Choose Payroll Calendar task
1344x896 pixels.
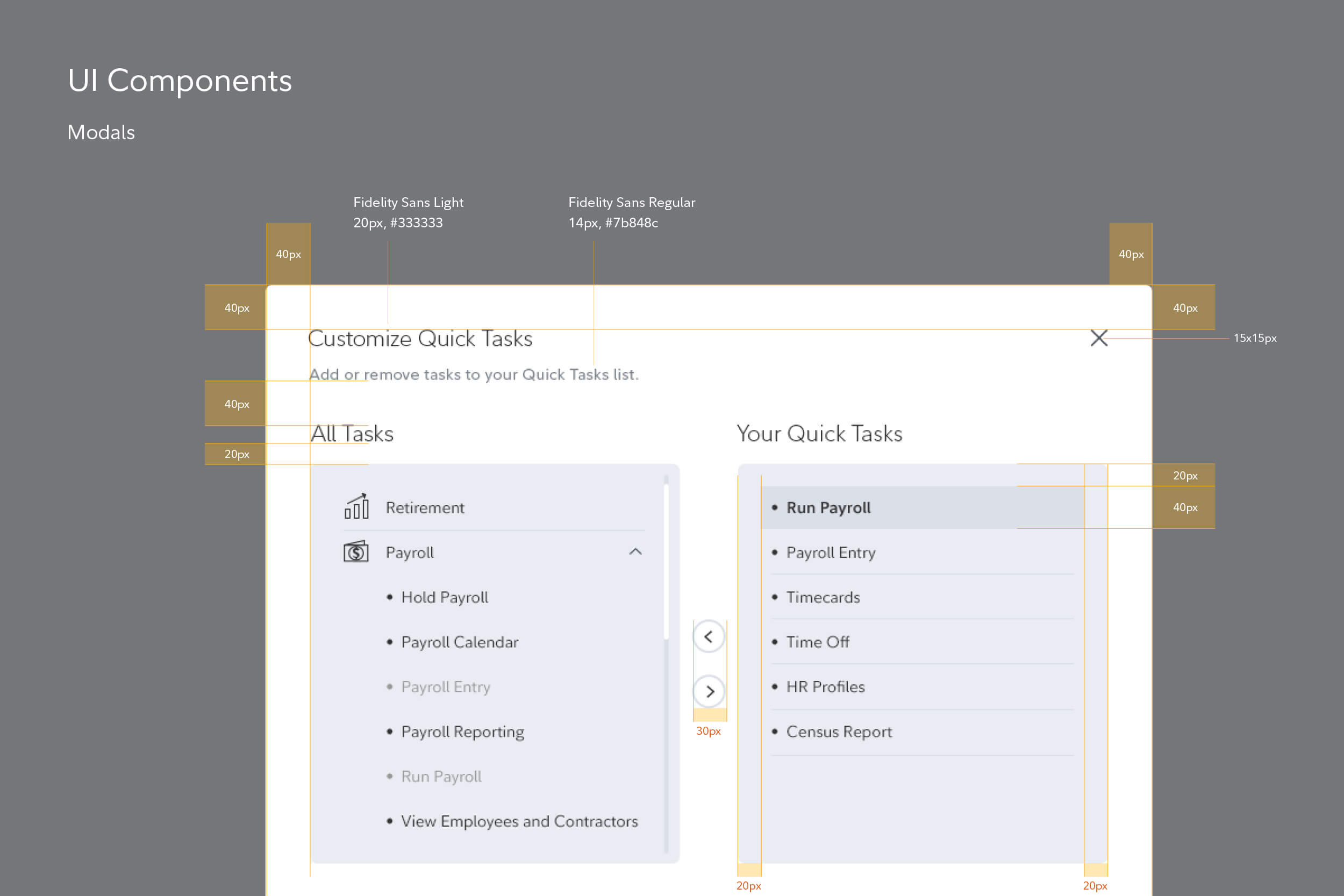pyautogui.click(x=460, y=642)
